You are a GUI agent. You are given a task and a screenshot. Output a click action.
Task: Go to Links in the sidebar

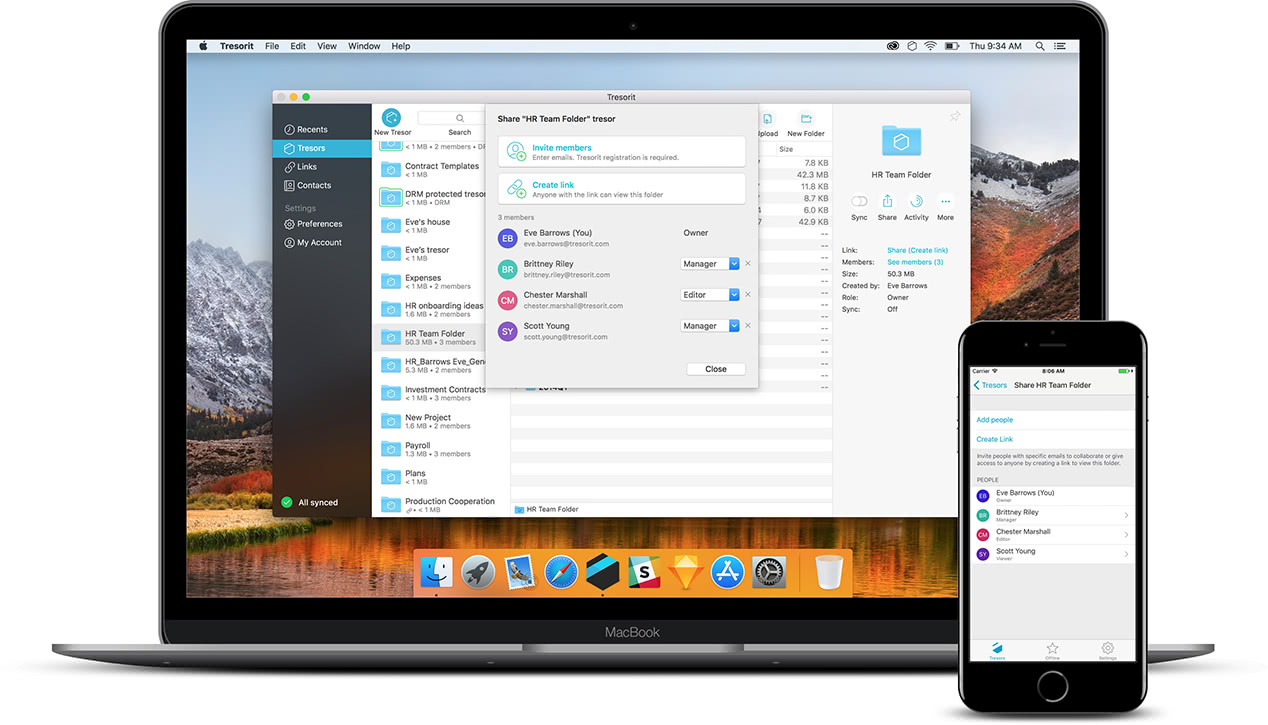pos(322,167)
